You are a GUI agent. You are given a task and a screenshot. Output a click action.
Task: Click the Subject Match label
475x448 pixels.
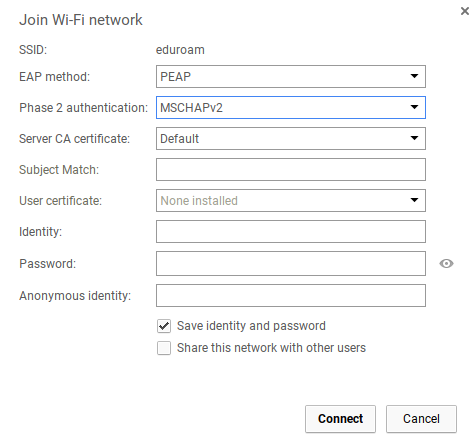point(59,170)
